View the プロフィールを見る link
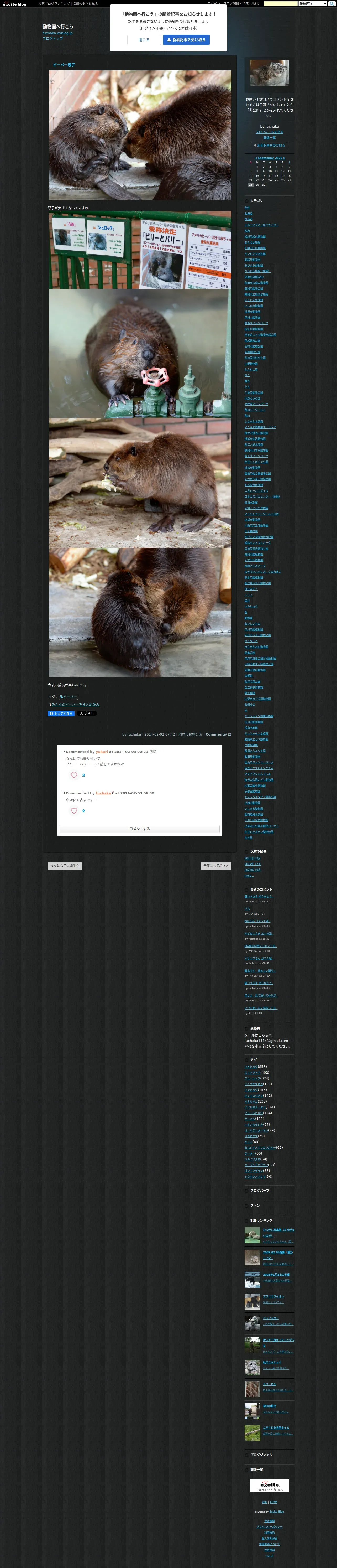337x1568 pixels. coord(270,132)
